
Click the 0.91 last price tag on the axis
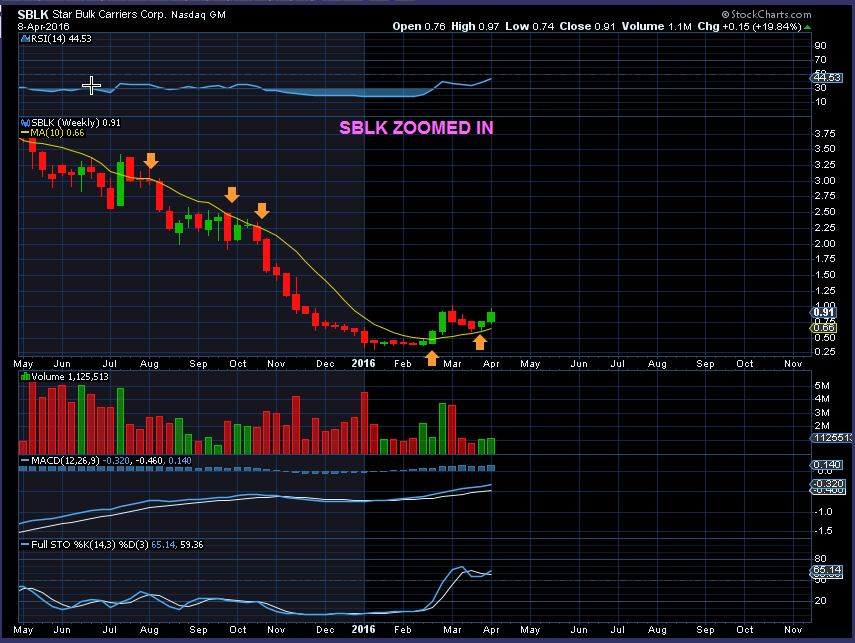(824, 313)
